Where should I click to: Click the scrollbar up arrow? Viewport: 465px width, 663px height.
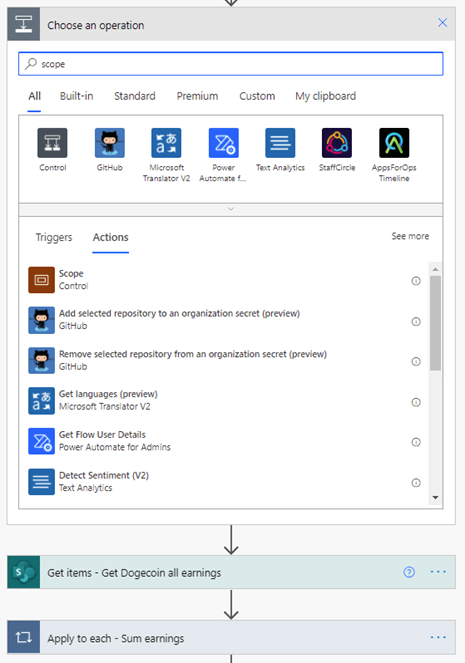435,269
